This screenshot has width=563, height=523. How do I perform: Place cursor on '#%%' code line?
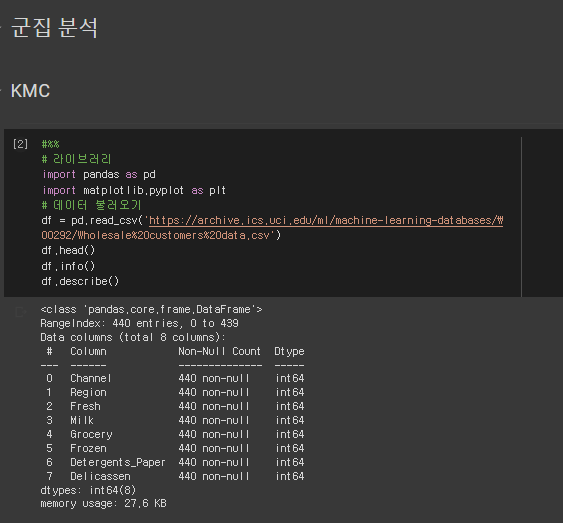click(x=50, y=144)
